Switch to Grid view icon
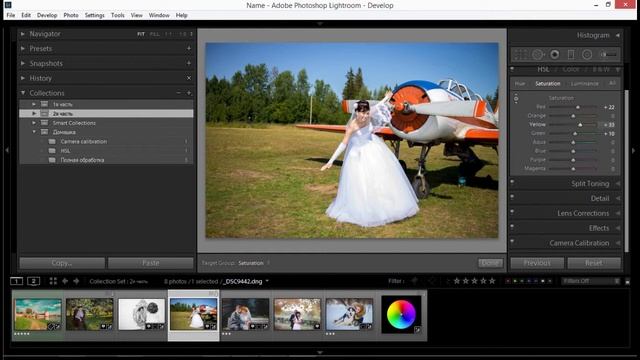Screen dimensions: 640x360 tap(53, 281)
